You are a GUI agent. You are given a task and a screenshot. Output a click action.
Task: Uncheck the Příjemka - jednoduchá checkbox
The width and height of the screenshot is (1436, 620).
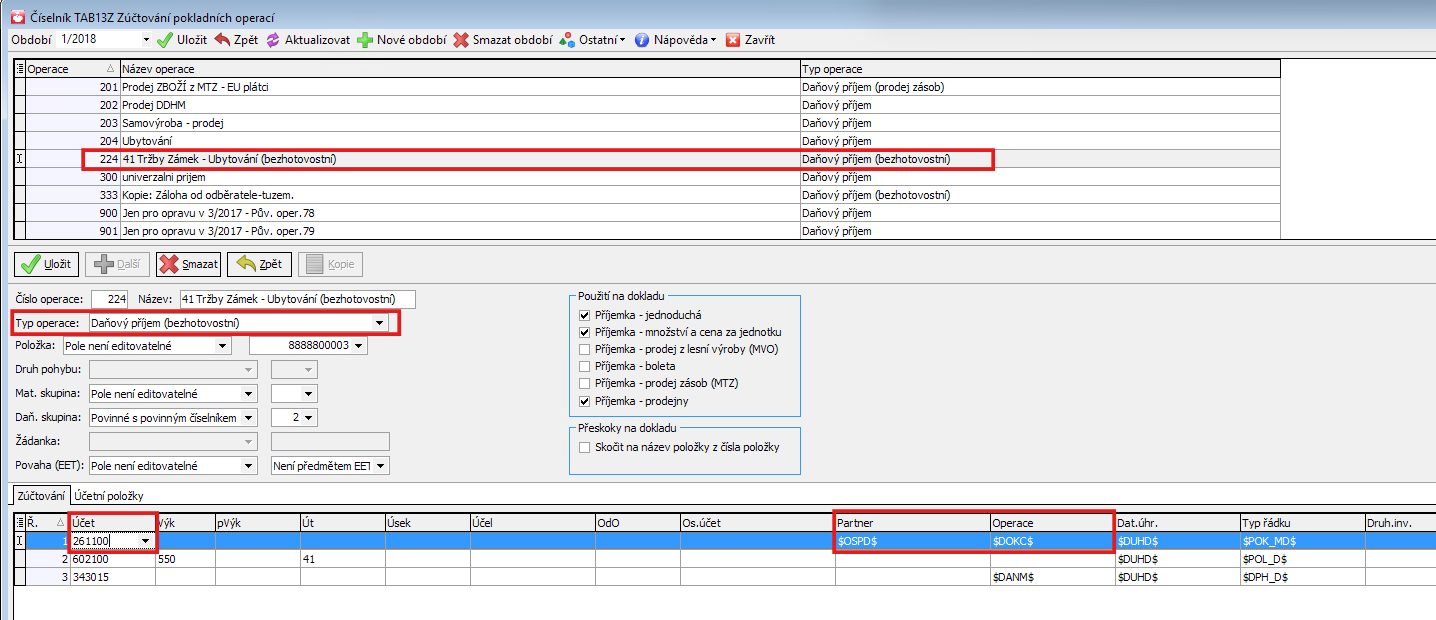pos(585,315)
